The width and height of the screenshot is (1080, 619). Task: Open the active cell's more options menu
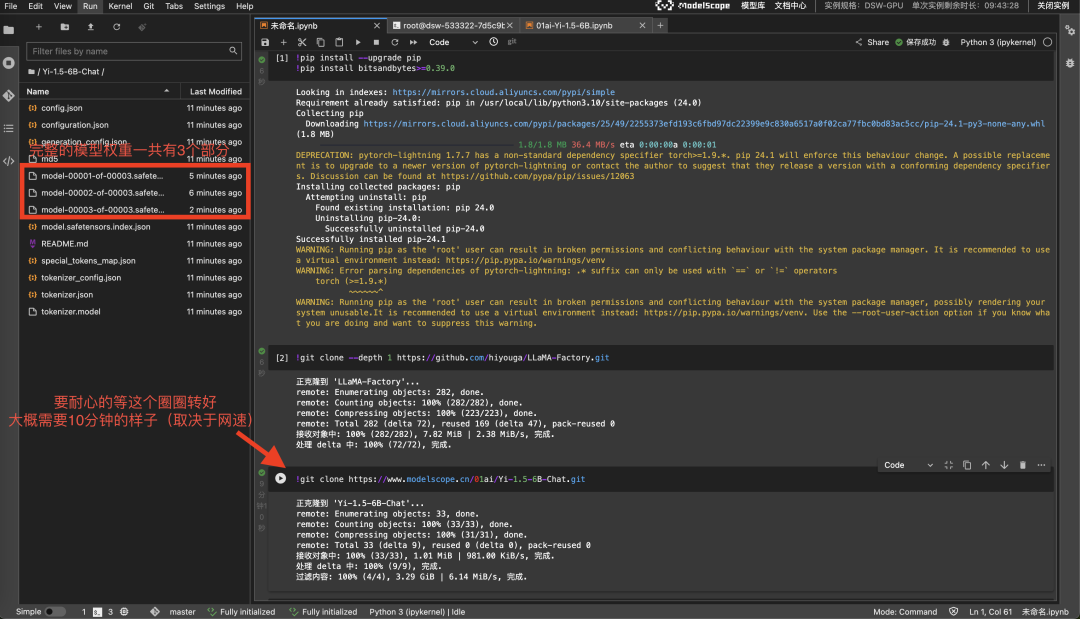pos(1041,465)
